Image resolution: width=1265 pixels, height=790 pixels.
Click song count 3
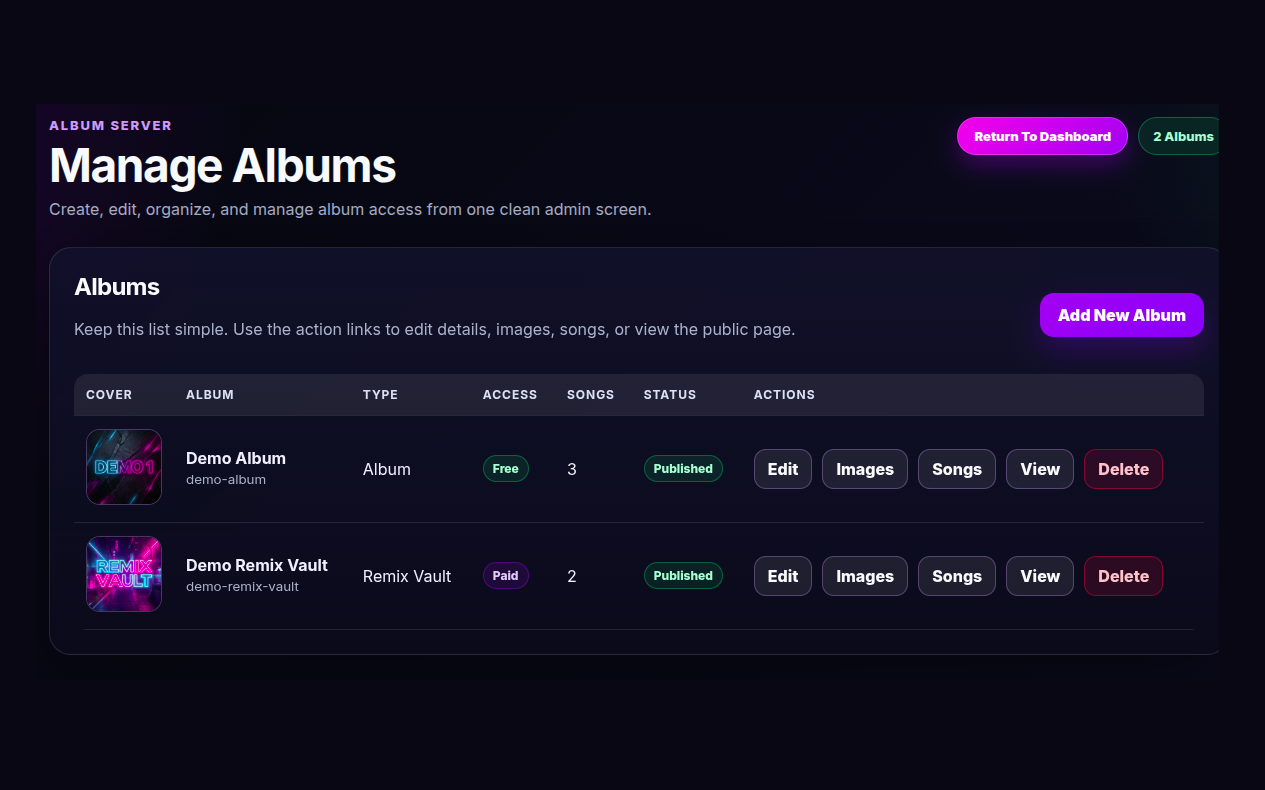572,469
